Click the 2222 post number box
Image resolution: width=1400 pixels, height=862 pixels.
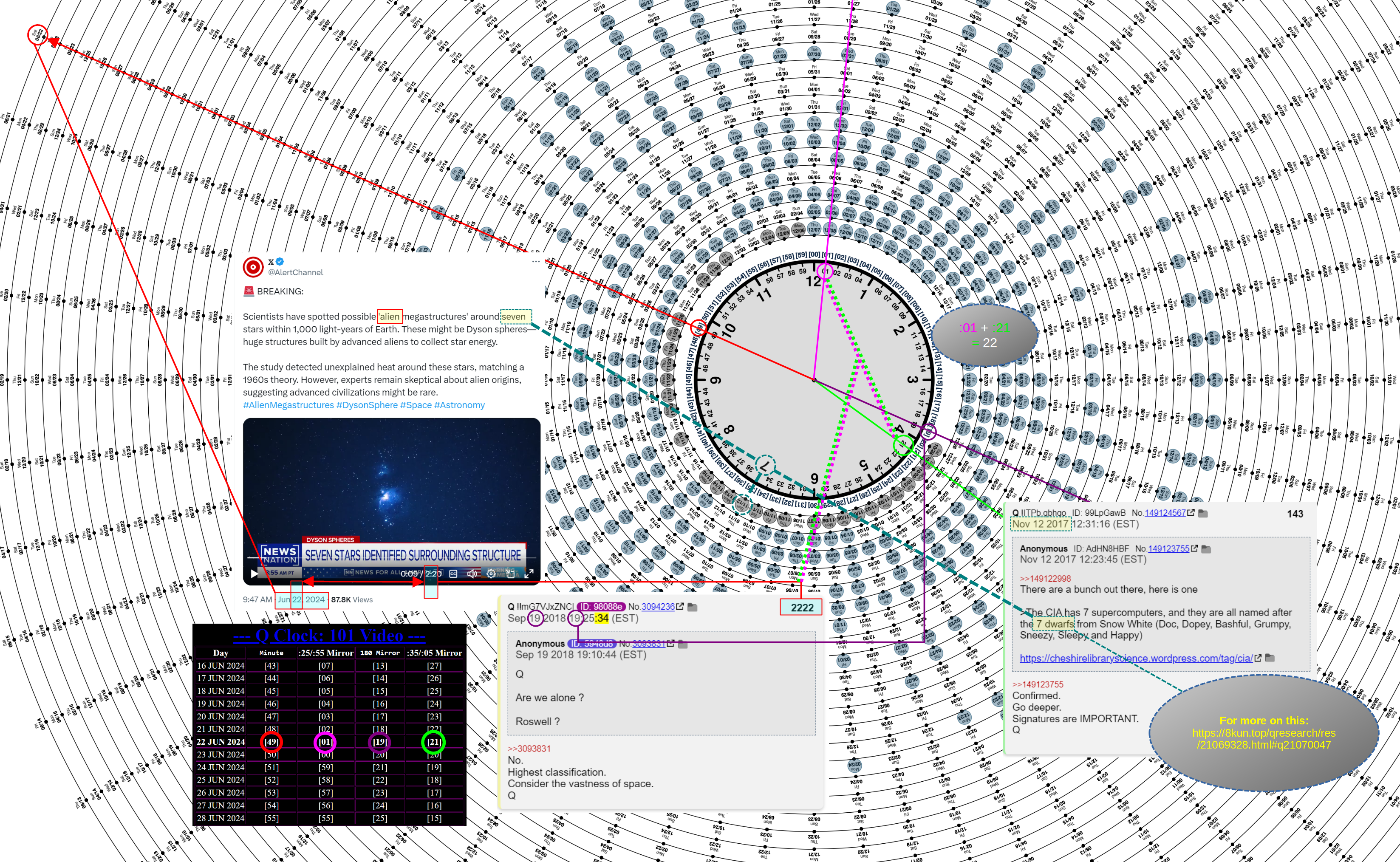coord(801,607)
